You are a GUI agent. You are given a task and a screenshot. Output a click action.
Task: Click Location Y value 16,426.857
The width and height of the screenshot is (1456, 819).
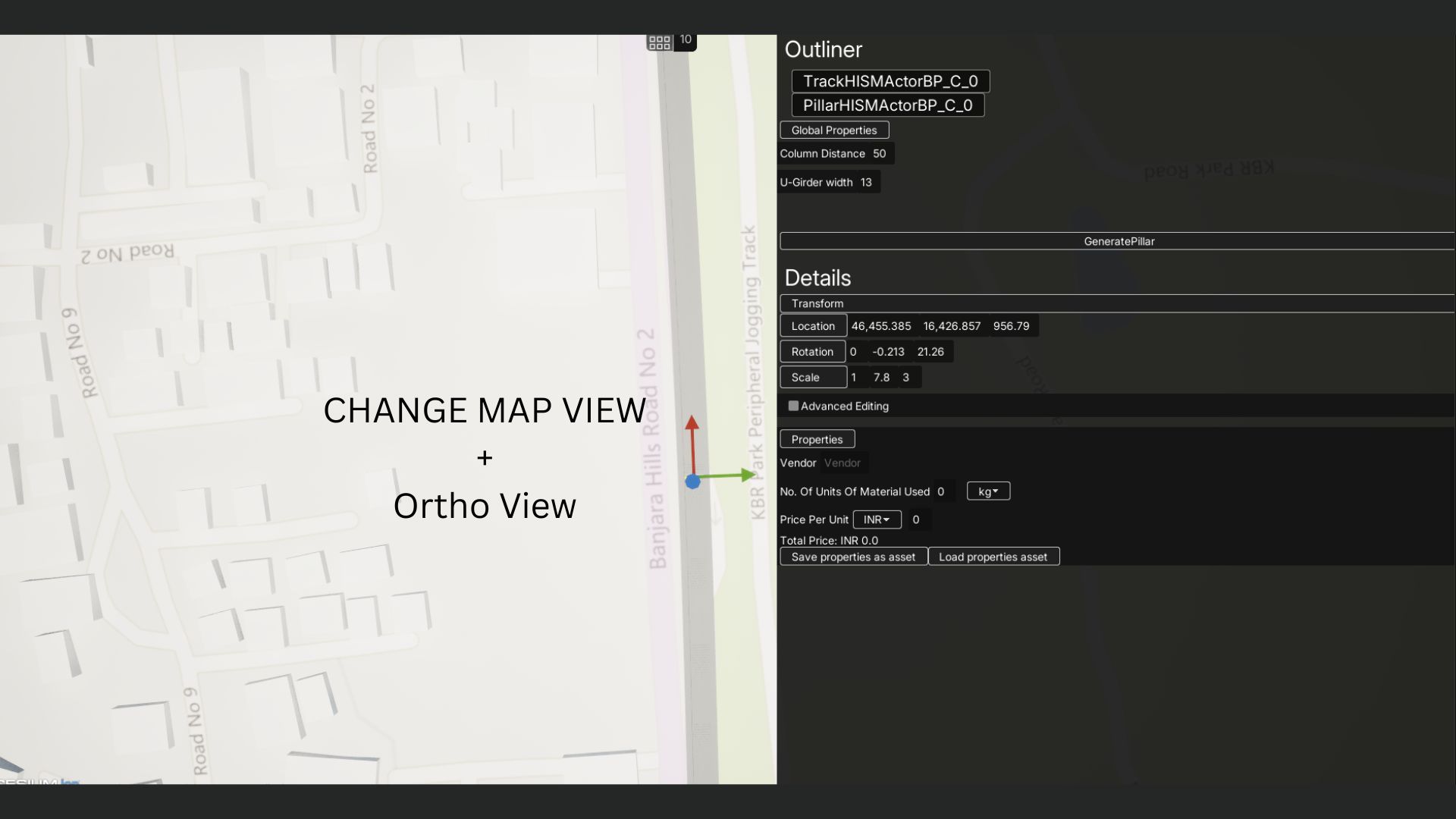click(952, 326)
